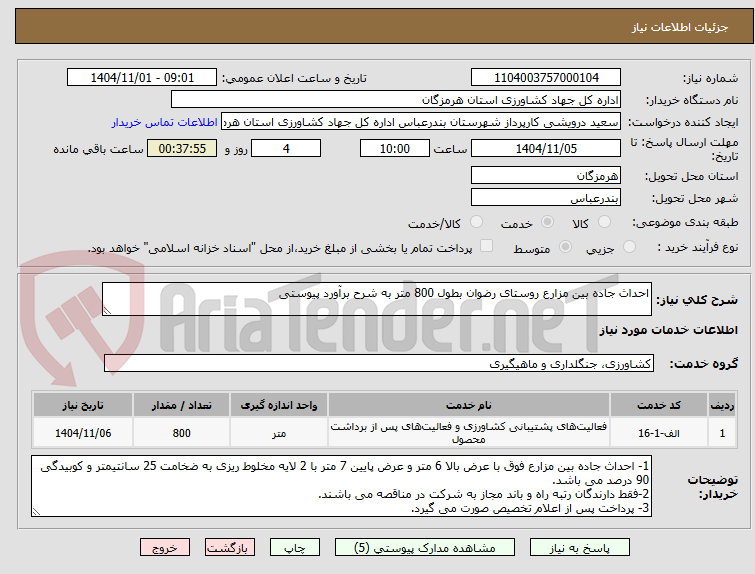The image size is (755, 574).
Task: Select the کالا radio button
Action: [x=604, y=222]
